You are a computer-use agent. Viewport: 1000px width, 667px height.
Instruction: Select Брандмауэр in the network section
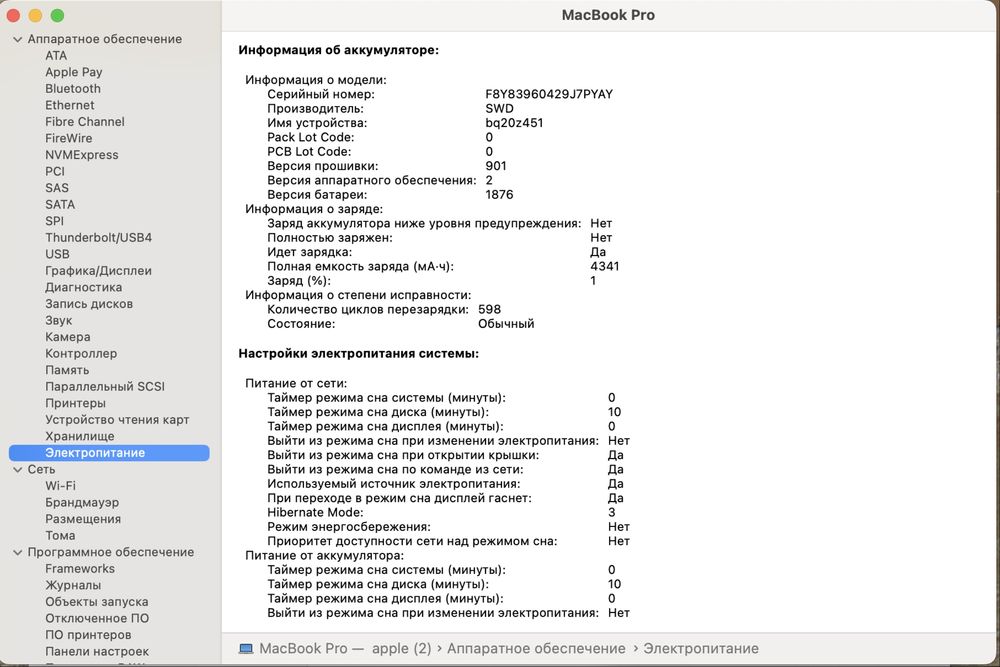click(82, 502)
